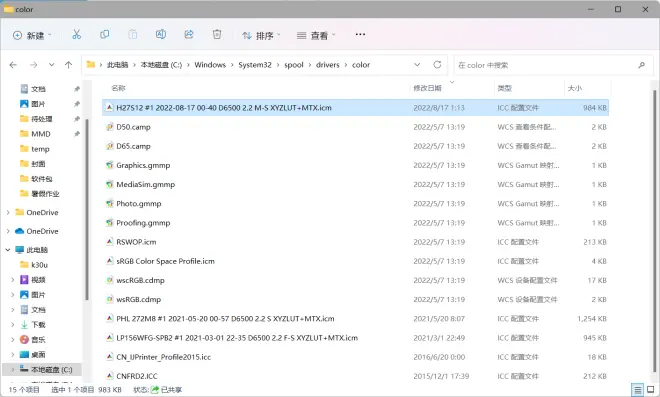The width and height of the screenshot is (660, 397).
Task: Click the icon of wscRGB.cdmp file
Action: pyautogui.click(x=109, y=280)
